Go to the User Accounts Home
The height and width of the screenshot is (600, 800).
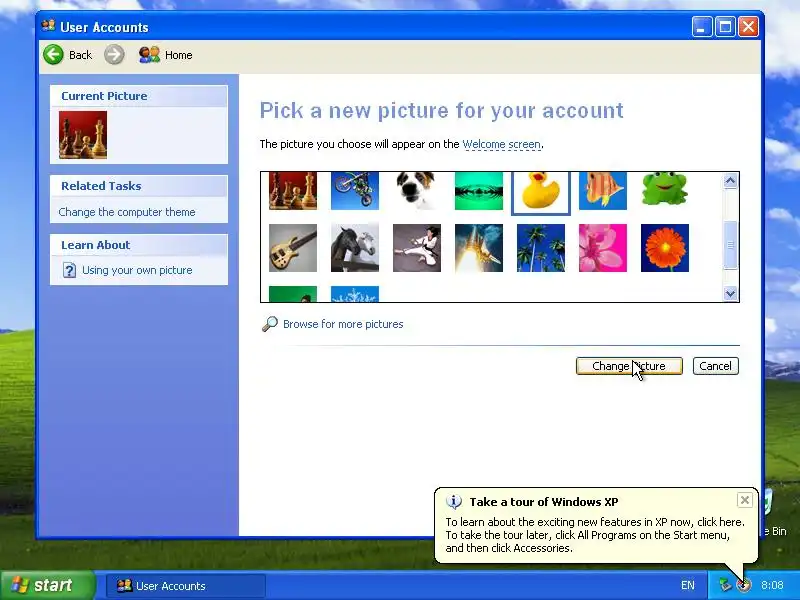click(x=165, y=55)
